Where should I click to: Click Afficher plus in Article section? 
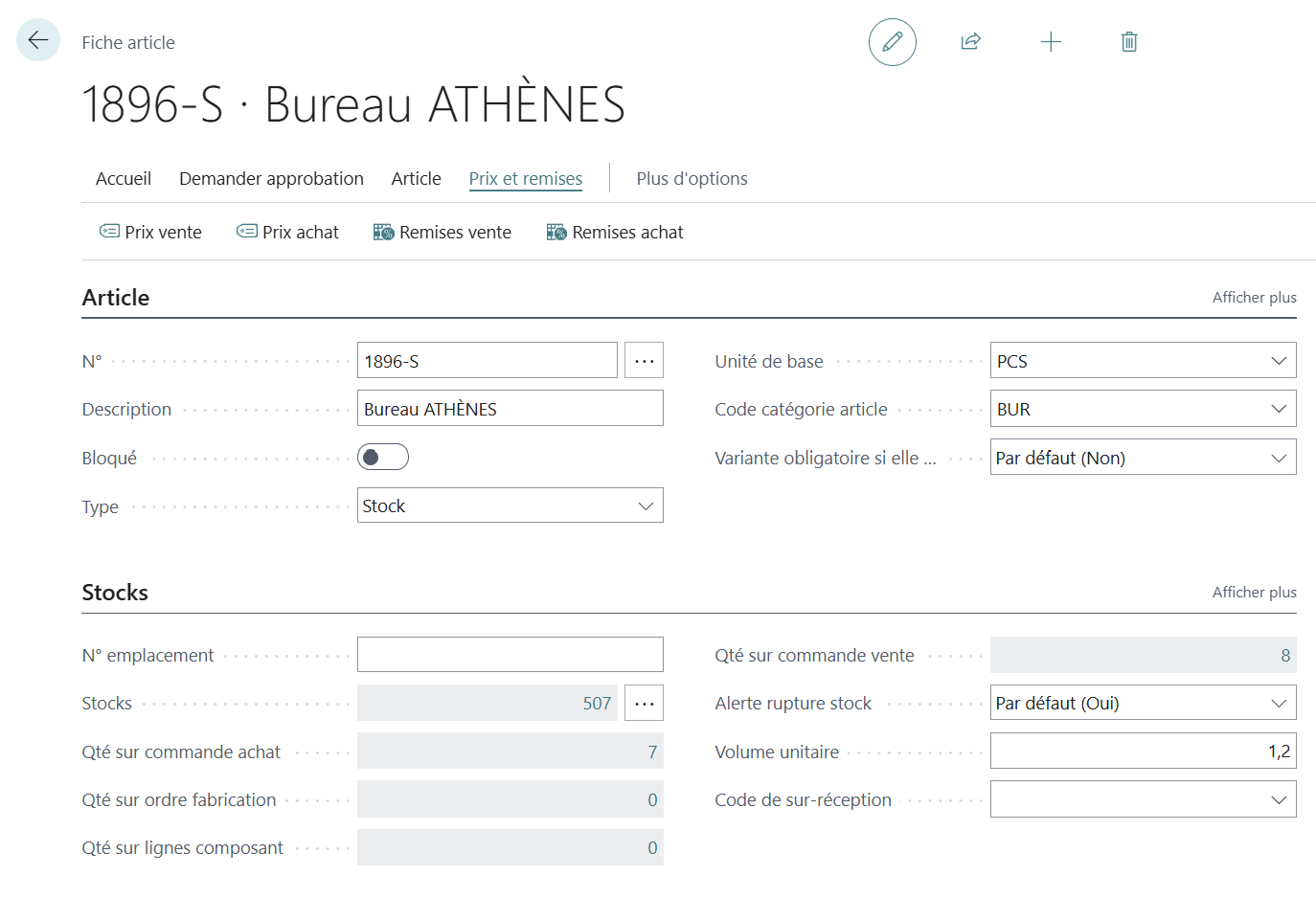tap(1254, 297)
